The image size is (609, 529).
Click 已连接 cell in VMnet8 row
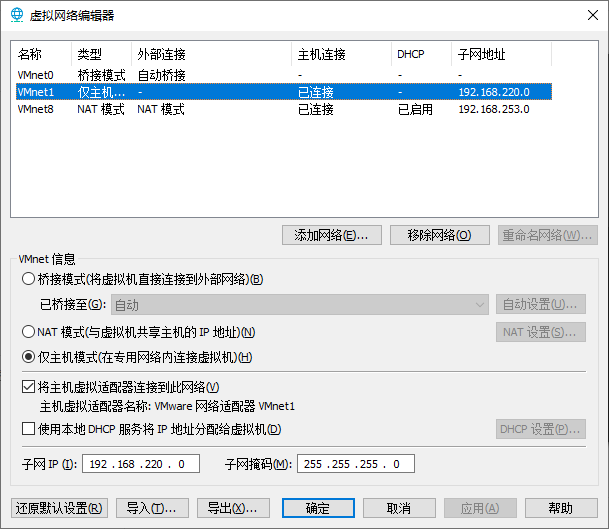pyautogui.click(x=316, y=109)
